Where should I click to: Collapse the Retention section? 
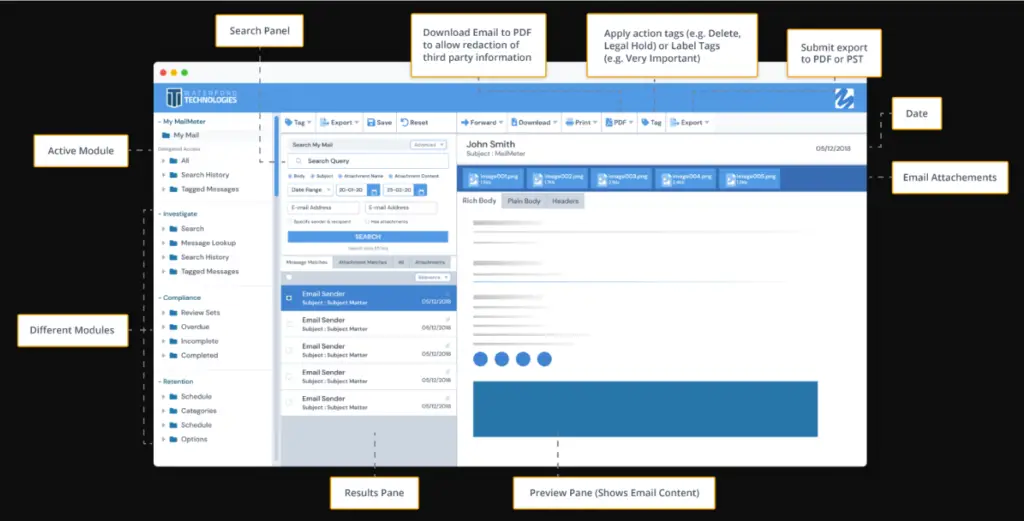pos(159,382)
